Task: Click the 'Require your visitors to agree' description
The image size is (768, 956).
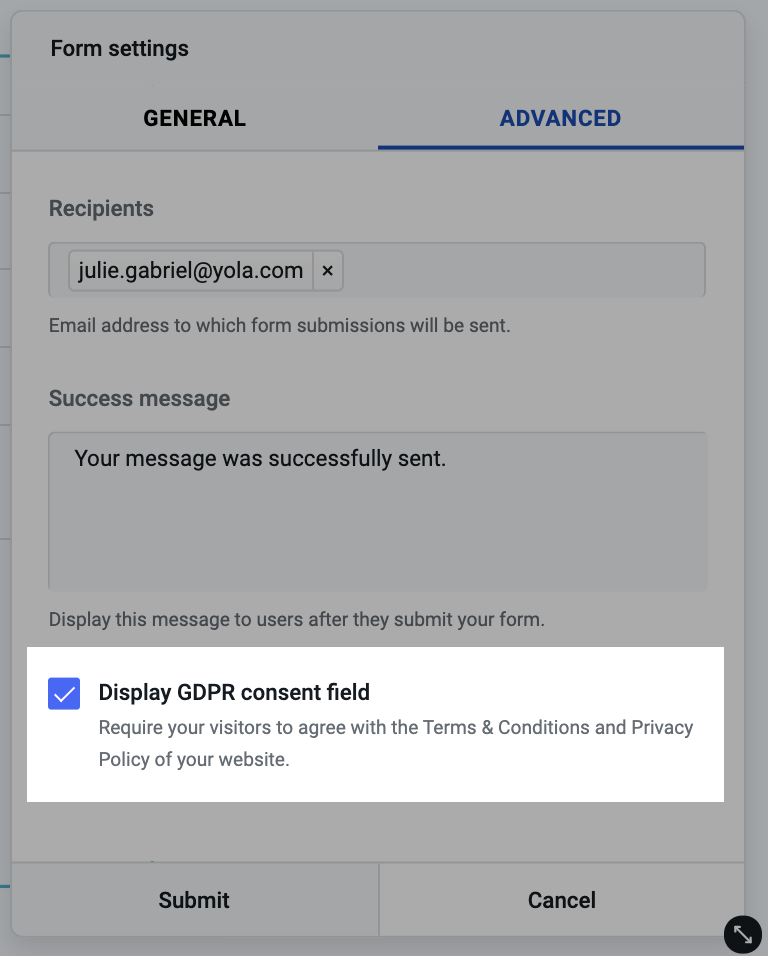Action: 396,743
